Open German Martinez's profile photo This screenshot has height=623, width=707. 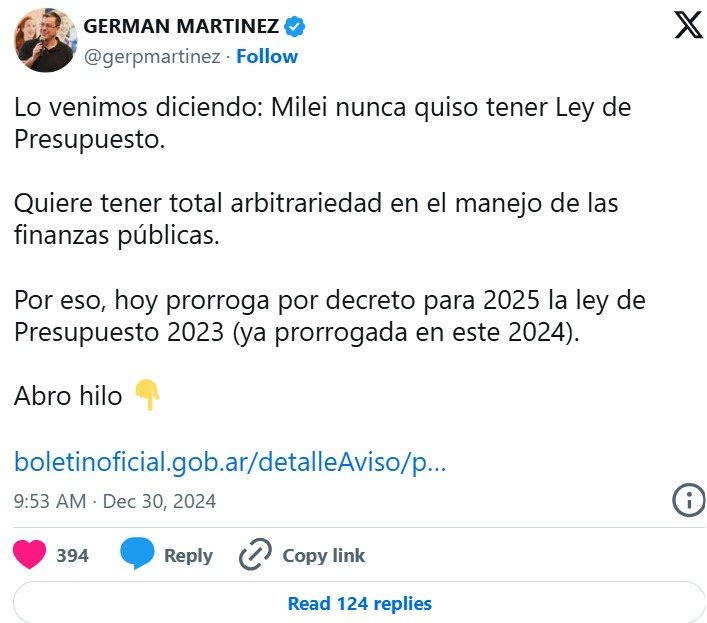click(45, 41)
